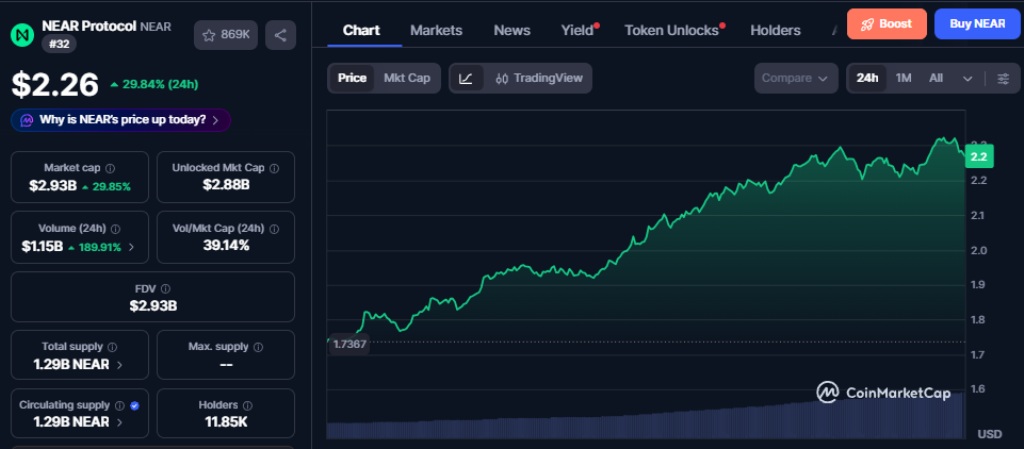The width and height of the screenshot is (1024, 449).
Task: Click the 39.14% Vol/Mkt Cap value
Action: 226,245
